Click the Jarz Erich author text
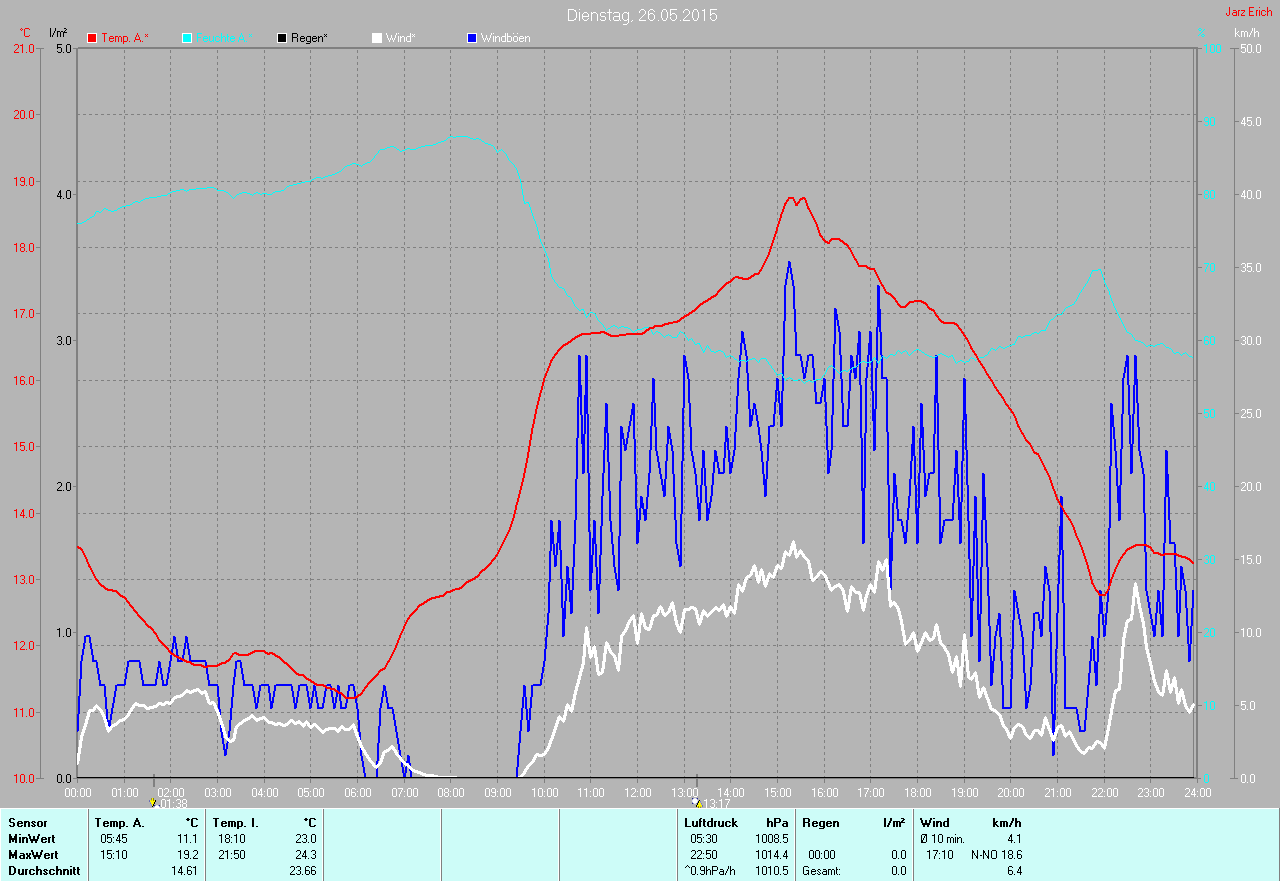This screenshot has height=881, width=1280. (x=1248, y=12)
